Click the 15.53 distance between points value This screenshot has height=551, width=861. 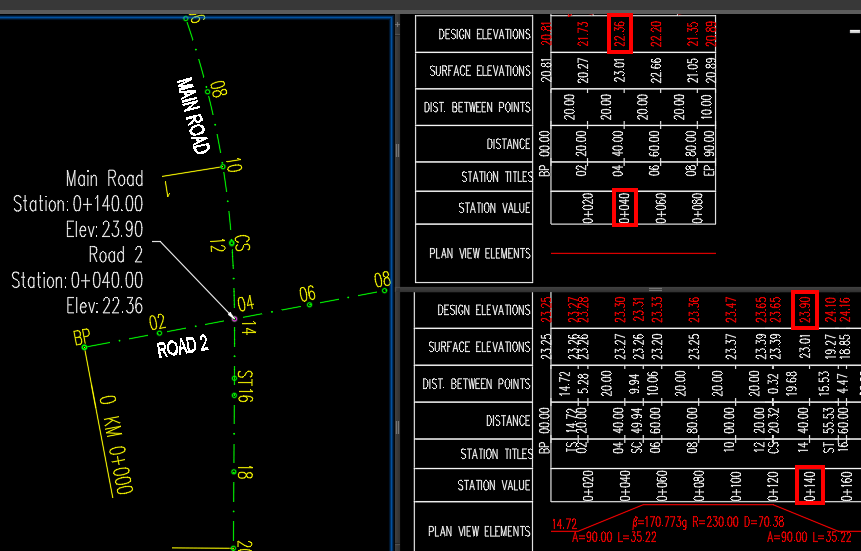click(824, 383)
